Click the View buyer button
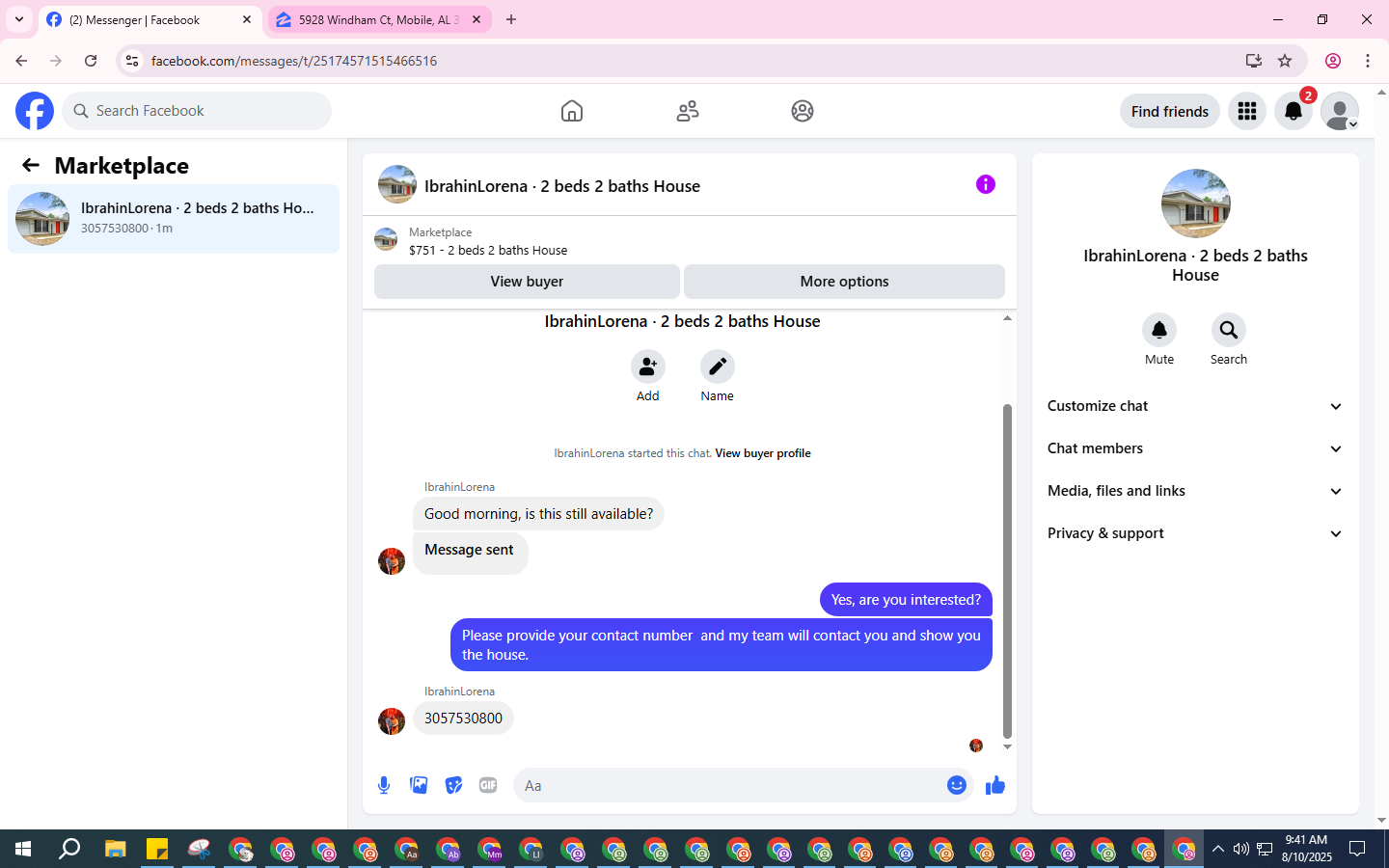The image size is (1389, 868). coord(527,282)
